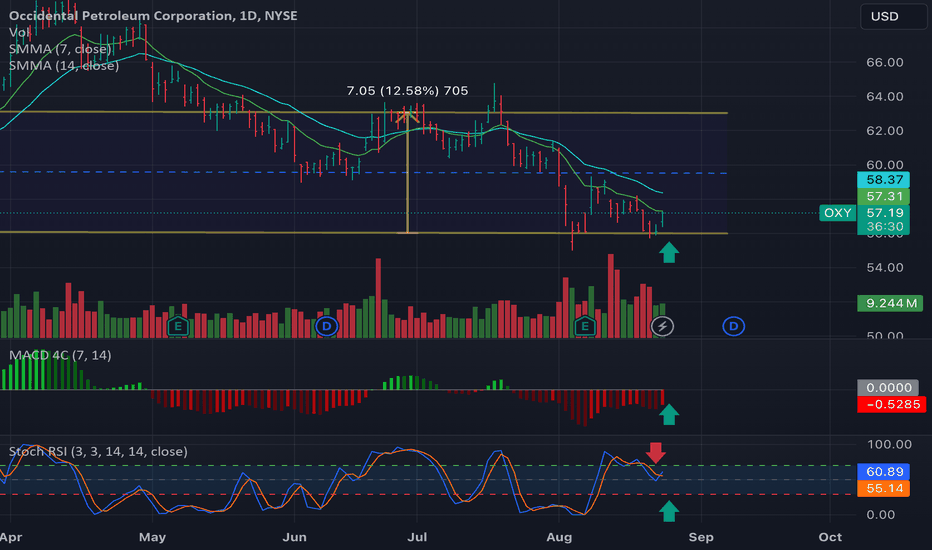Click the 66.00 price axis label
932x550 pixels.
[884, 62]
